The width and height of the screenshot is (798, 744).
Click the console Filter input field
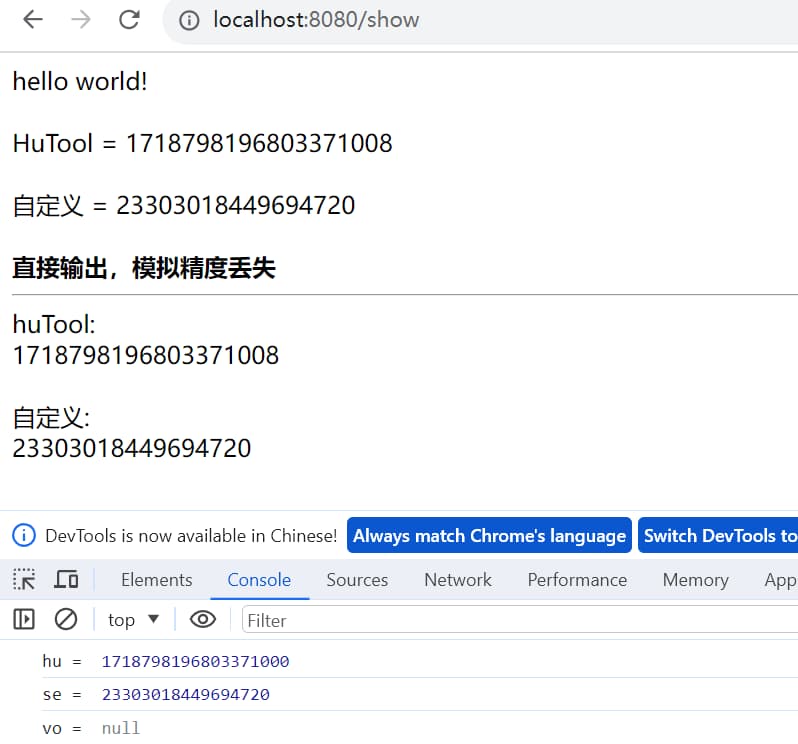click(x=520, y=620)
